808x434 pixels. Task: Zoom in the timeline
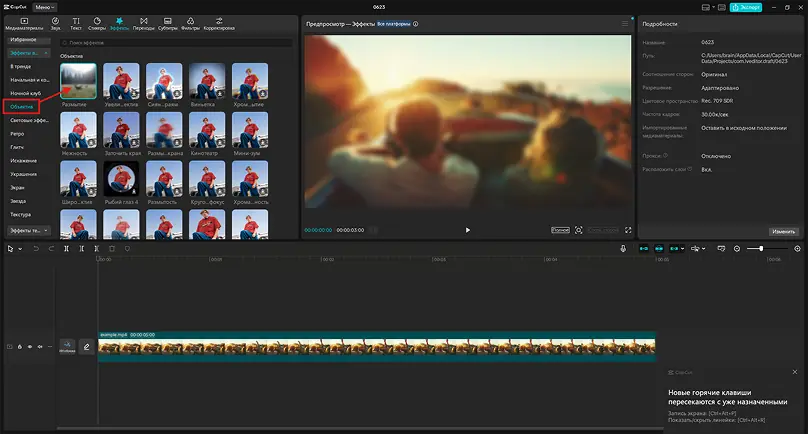(797, 249)
